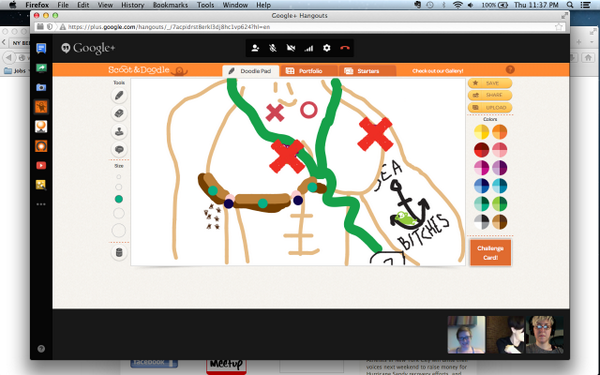This screenshot has height=375, width=600.
Task: Open the yellow picture app in Hangouts sidebar
Action: (41, 185)
